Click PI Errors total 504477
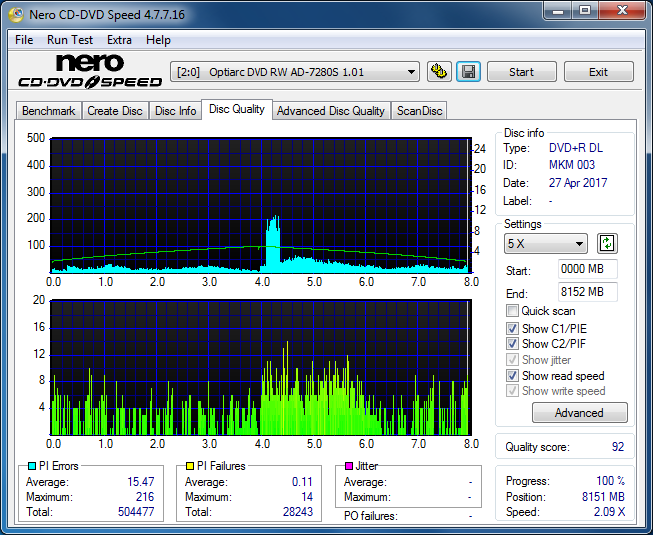This screenshot has width=653, height=535. pos(136,512)
